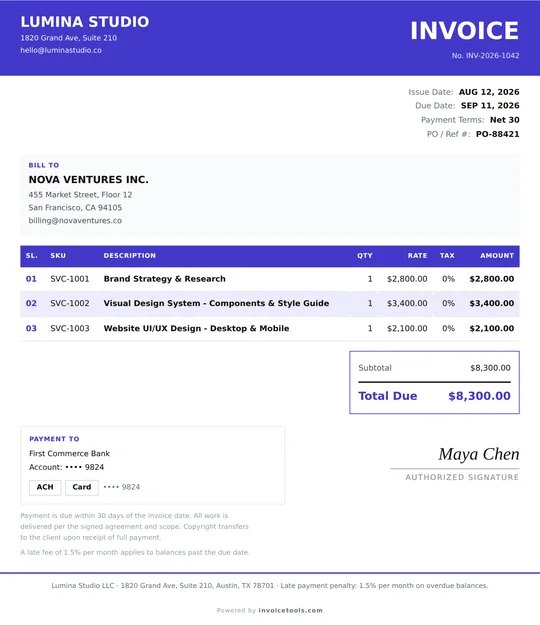Click the QTY column header
Image resolution: width=540 pixels, height=625 pixels.
(x=365, y=256)
